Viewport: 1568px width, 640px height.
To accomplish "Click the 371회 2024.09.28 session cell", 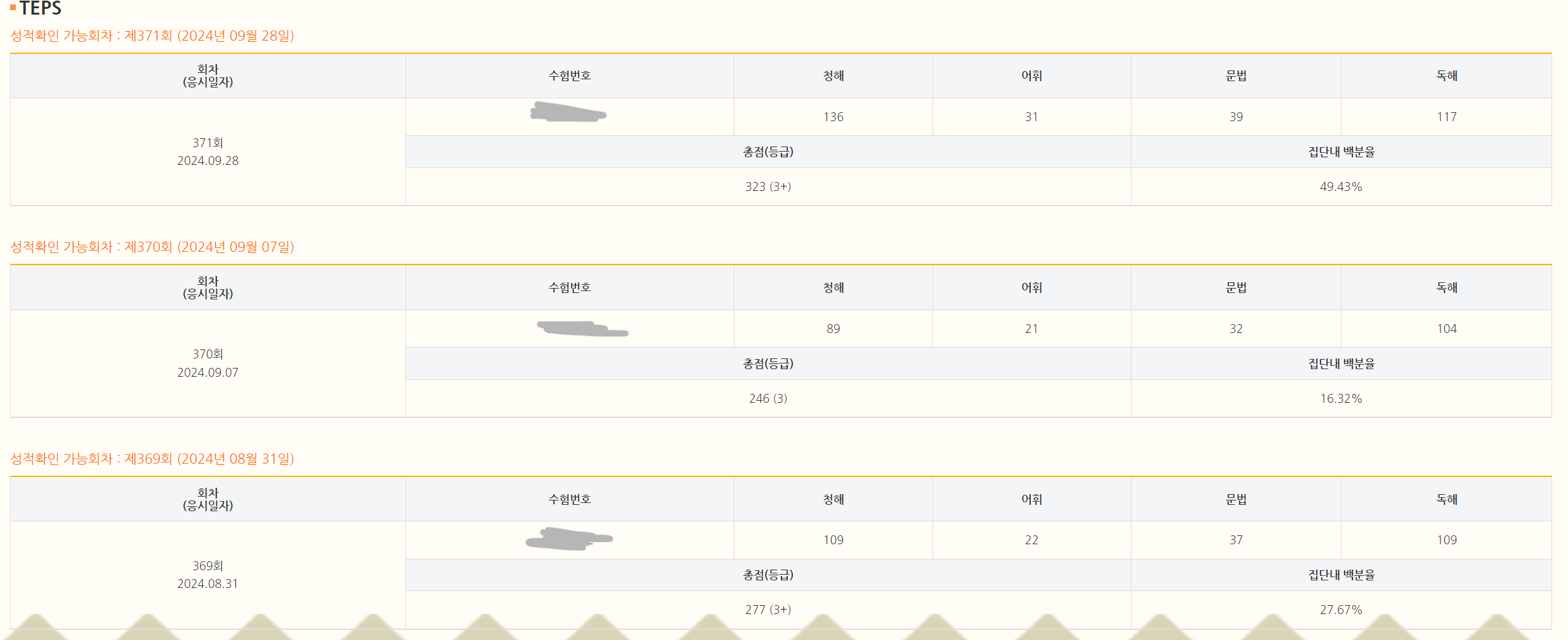I will (x=208, y=152).
